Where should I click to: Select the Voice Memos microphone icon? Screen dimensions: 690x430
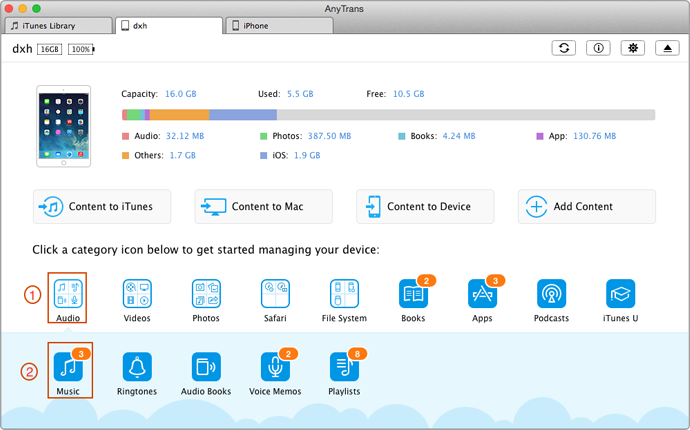(x=275, y=367)
